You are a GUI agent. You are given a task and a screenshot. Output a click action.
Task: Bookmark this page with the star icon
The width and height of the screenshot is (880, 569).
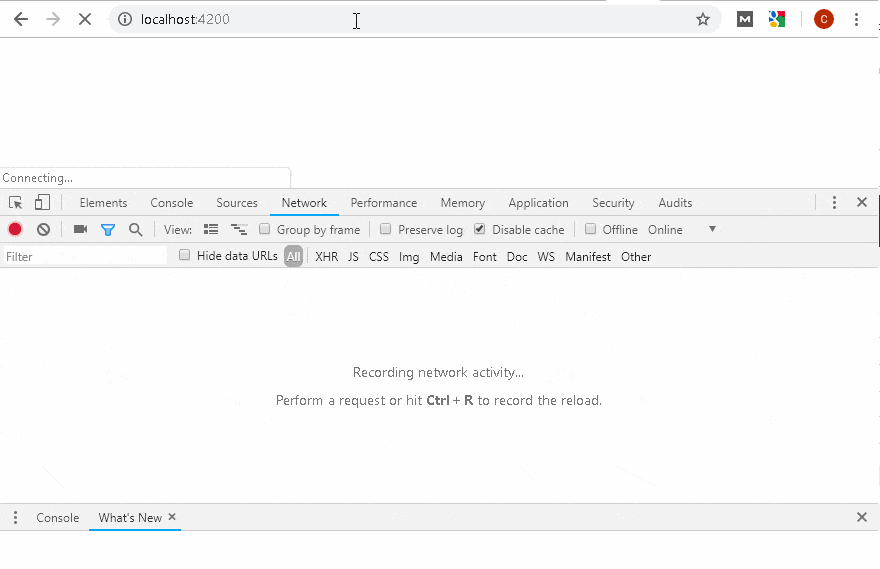click(x=703, y=19)
